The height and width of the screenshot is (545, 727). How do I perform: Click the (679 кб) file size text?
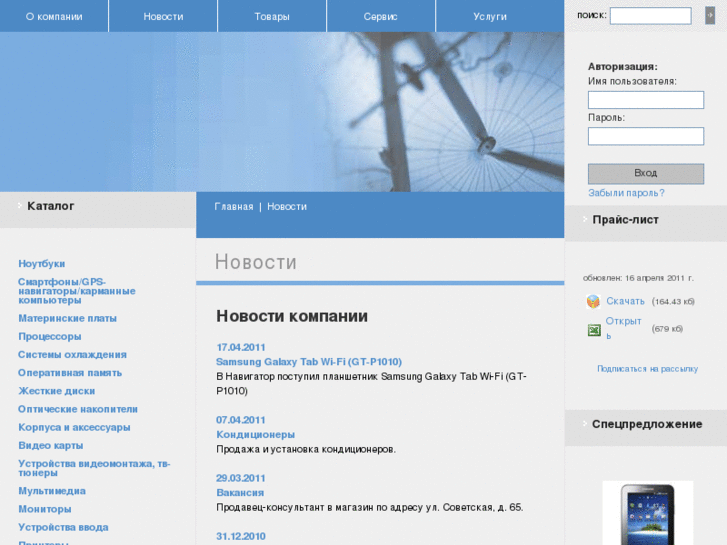(x=667, y=329)
